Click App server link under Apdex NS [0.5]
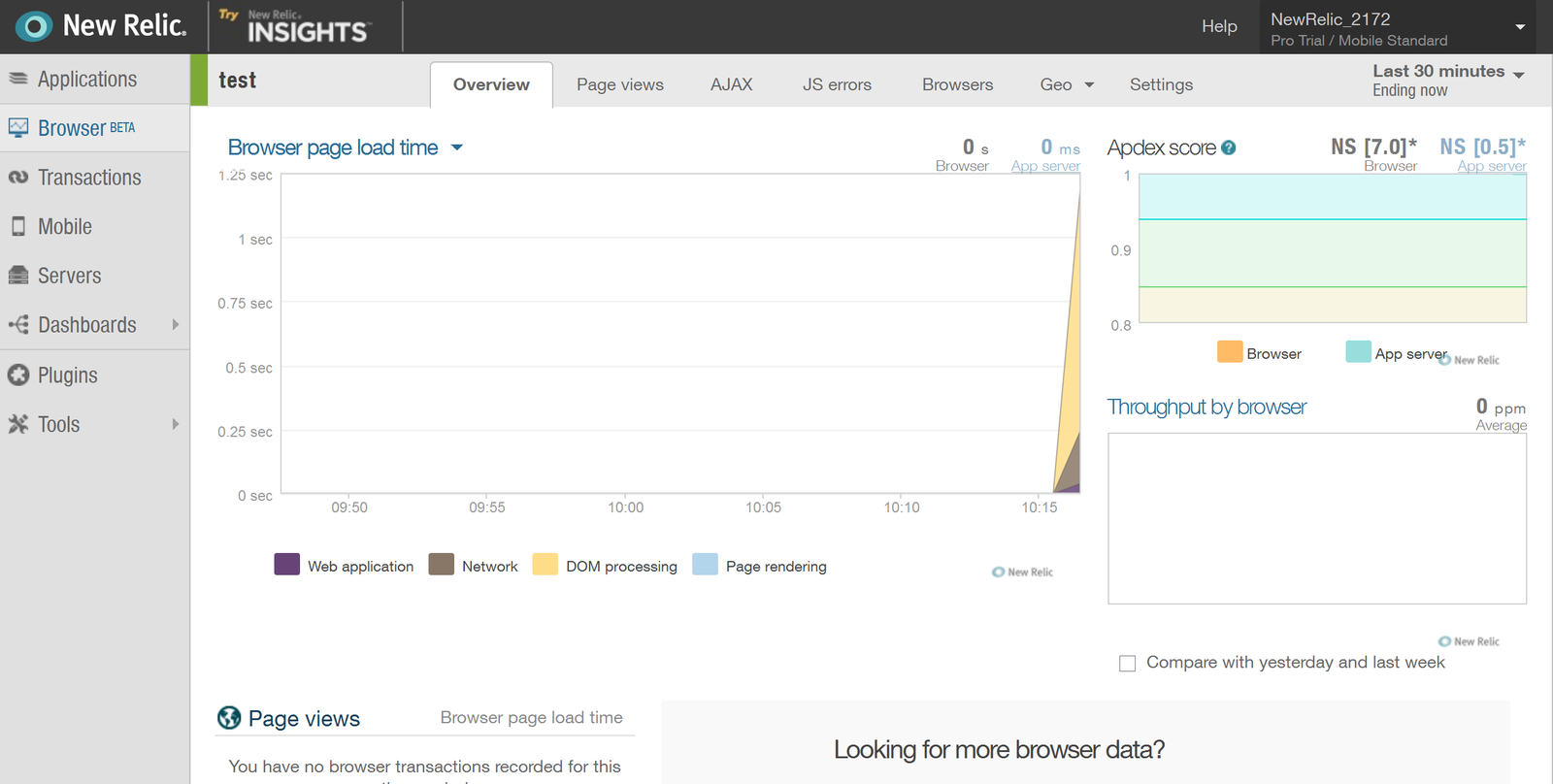 point(1492,166)
